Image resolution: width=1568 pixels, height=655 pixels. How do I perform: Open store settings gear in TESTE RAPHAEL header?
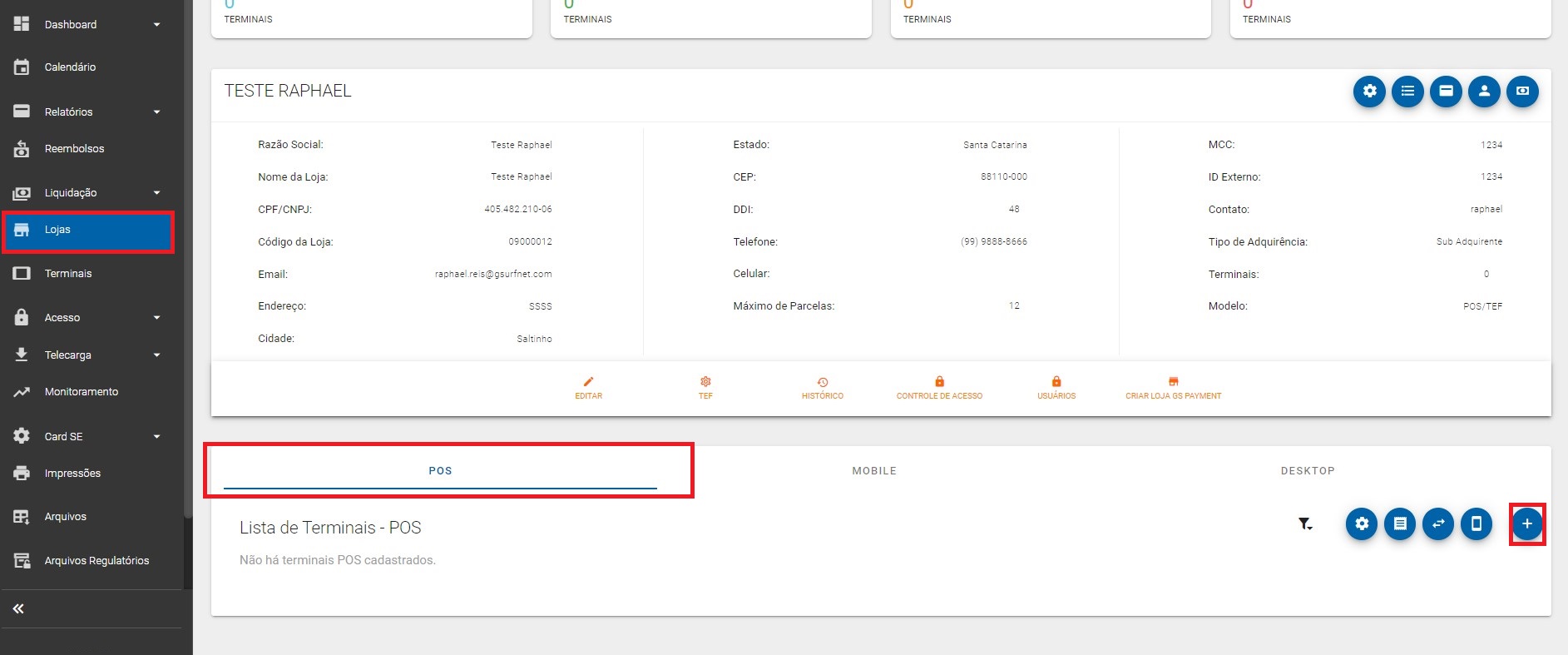[x=1369, y=92]
